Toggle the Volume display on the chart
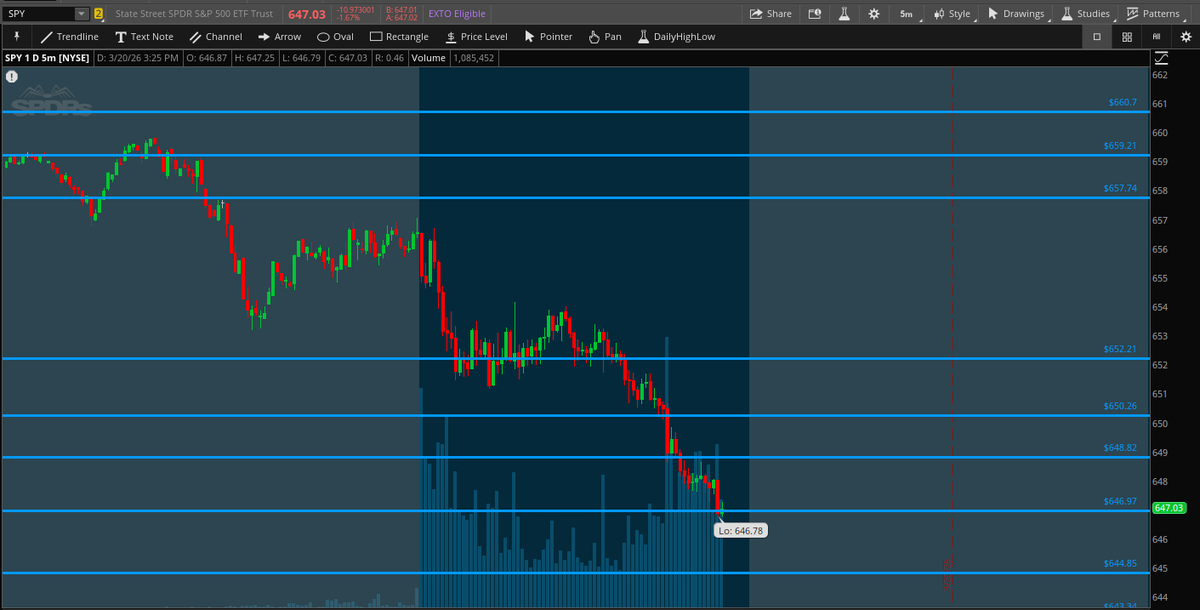Image resolution: width=1200 pixels, height=610 pixels. tap(428, 57)
